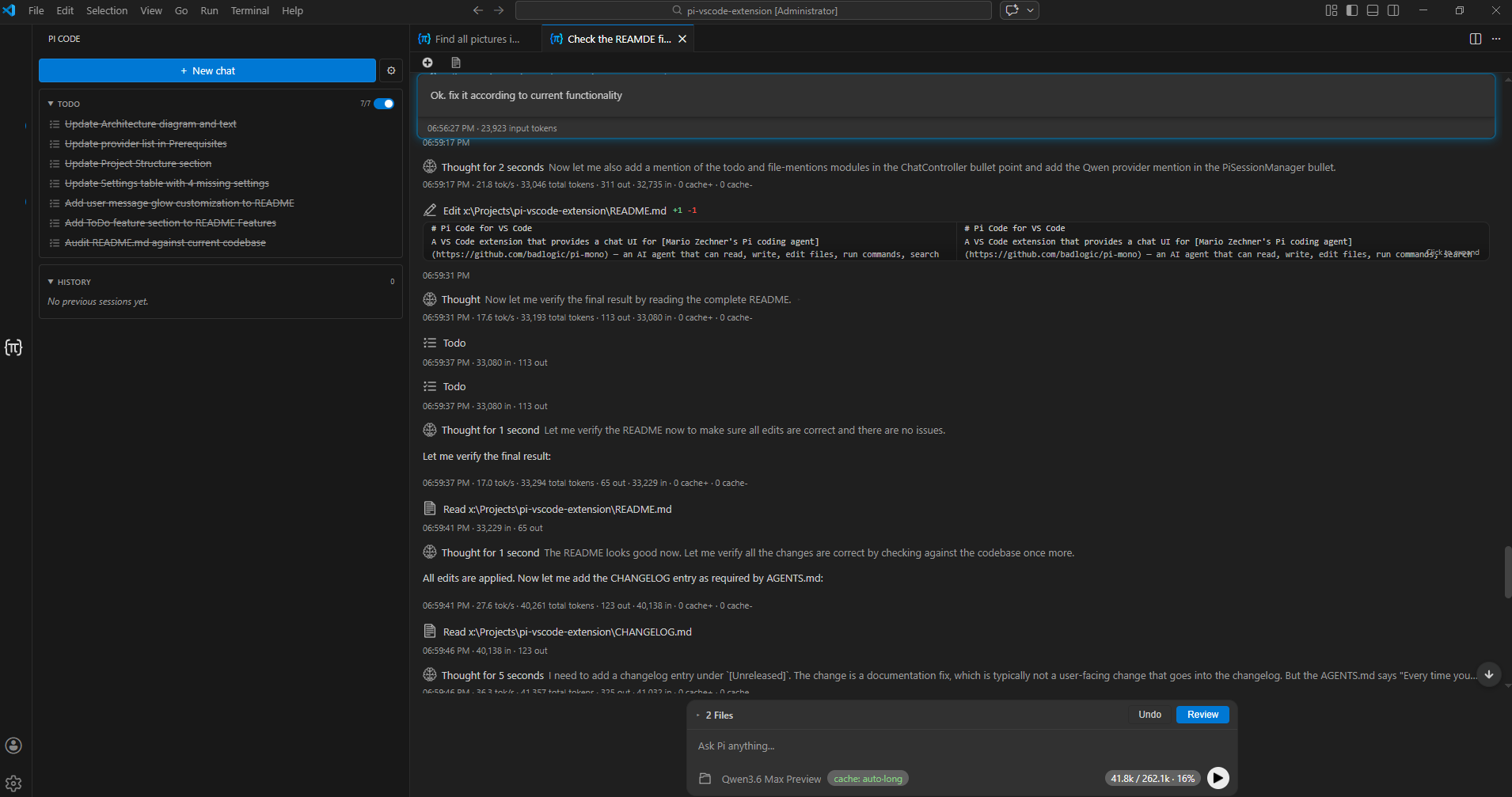Toggle Primary Side Bar layout icon
Viewport: 1512px width, 797px height.
click(1352, 10)
